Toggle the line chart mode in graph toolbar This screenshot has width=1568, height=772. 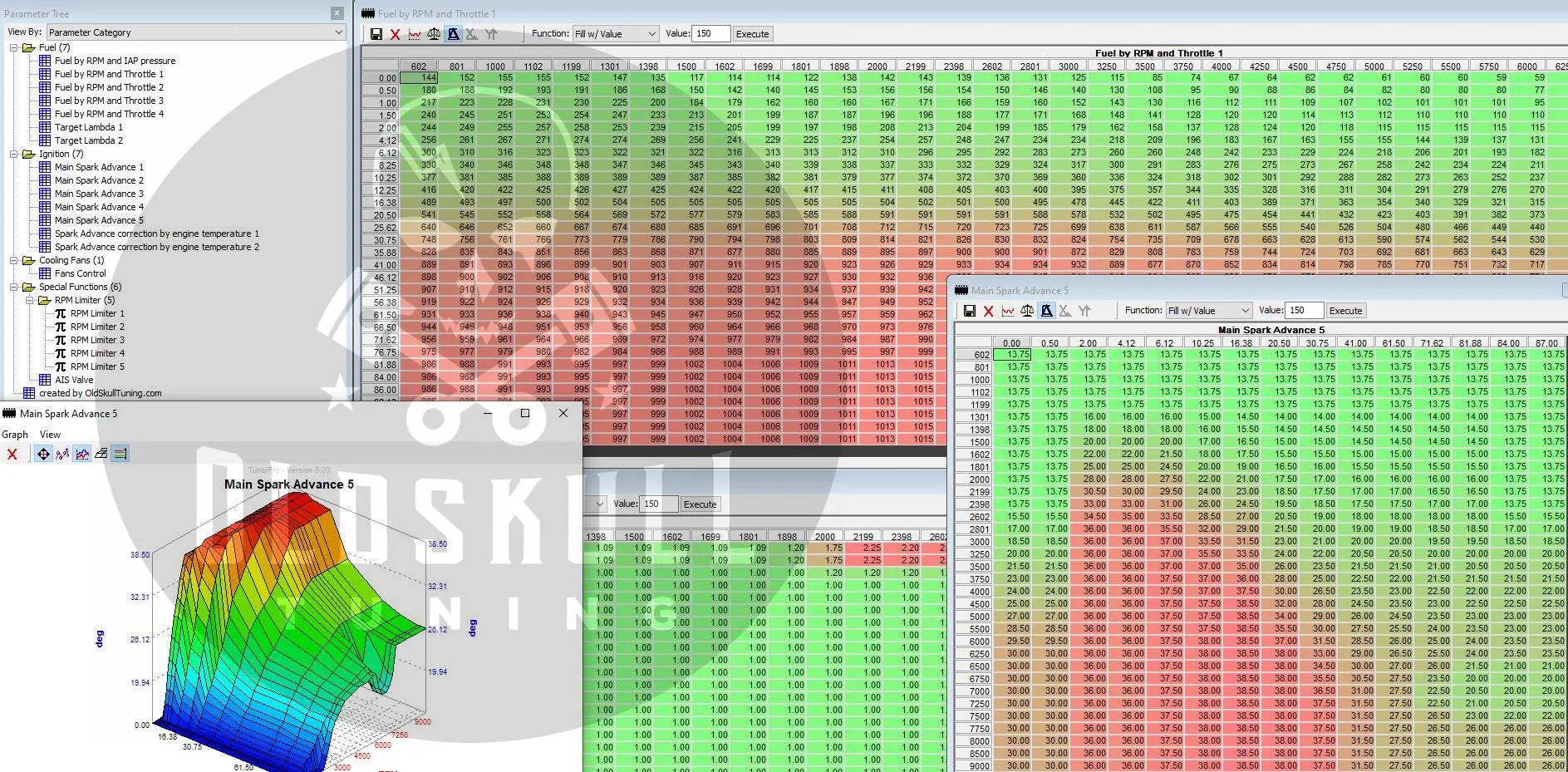click(81, 454)
